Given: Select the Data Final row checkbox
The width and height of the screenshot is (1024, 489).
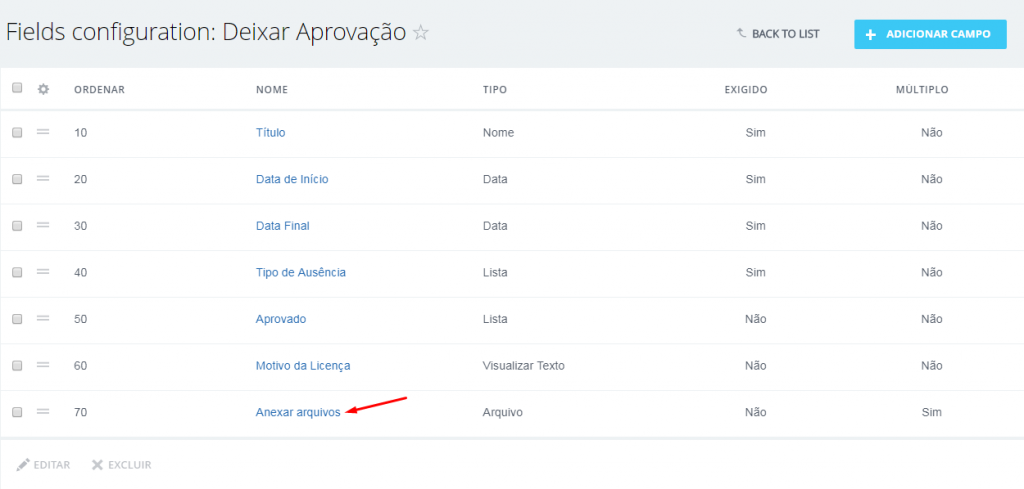Looking at the screenshot, I should pos(18,226).
